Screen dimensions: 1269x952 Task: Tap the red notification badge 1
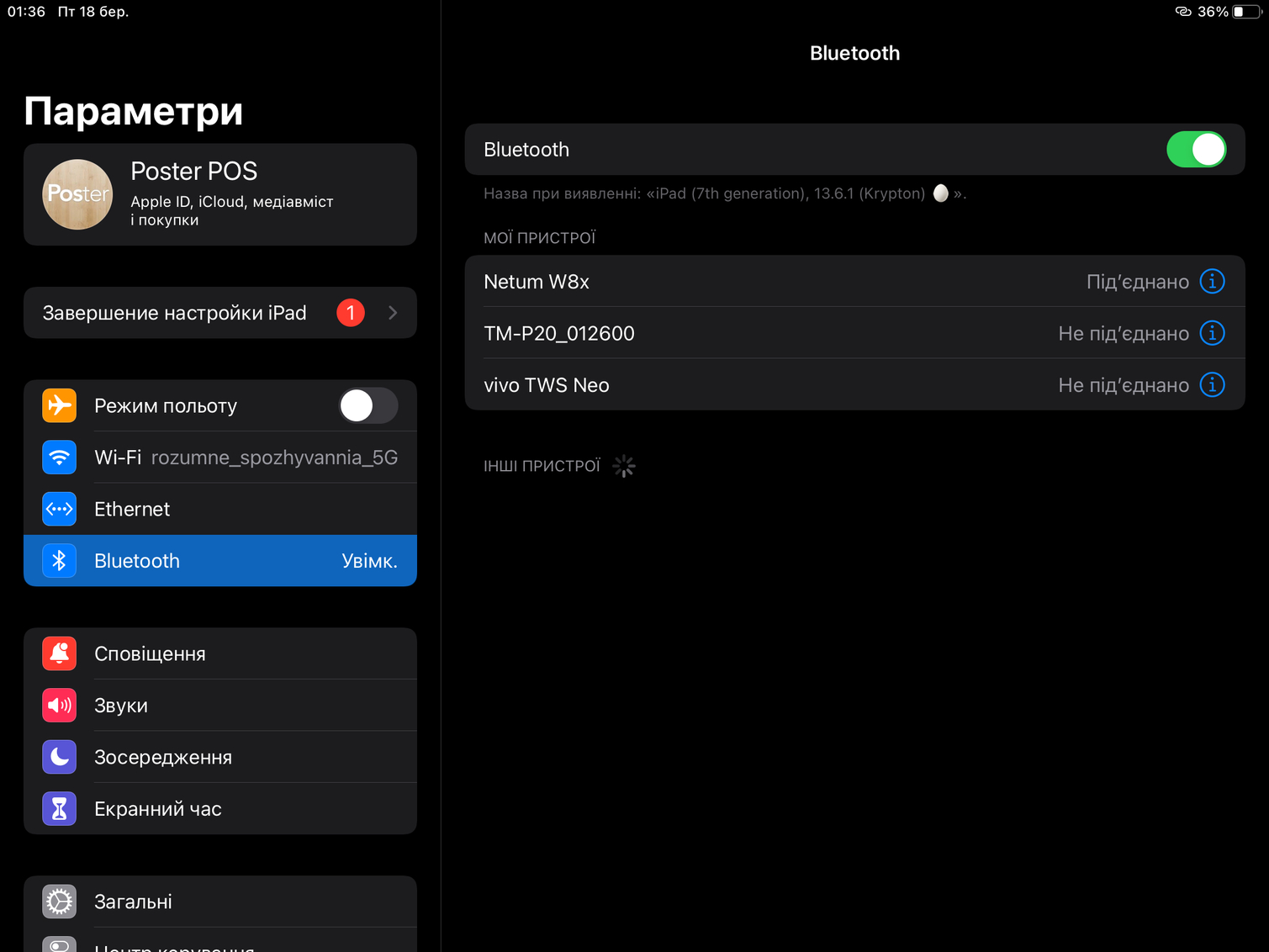(x=351, y=313)
